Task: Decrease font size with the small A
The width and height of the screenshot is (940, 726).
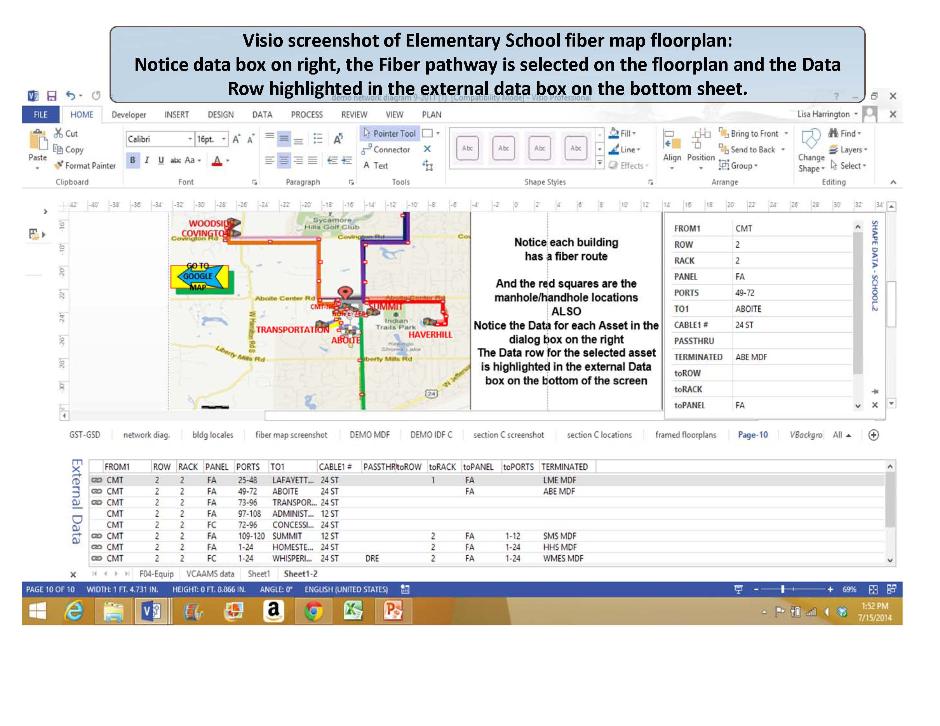Action: (x=251, y=139)
